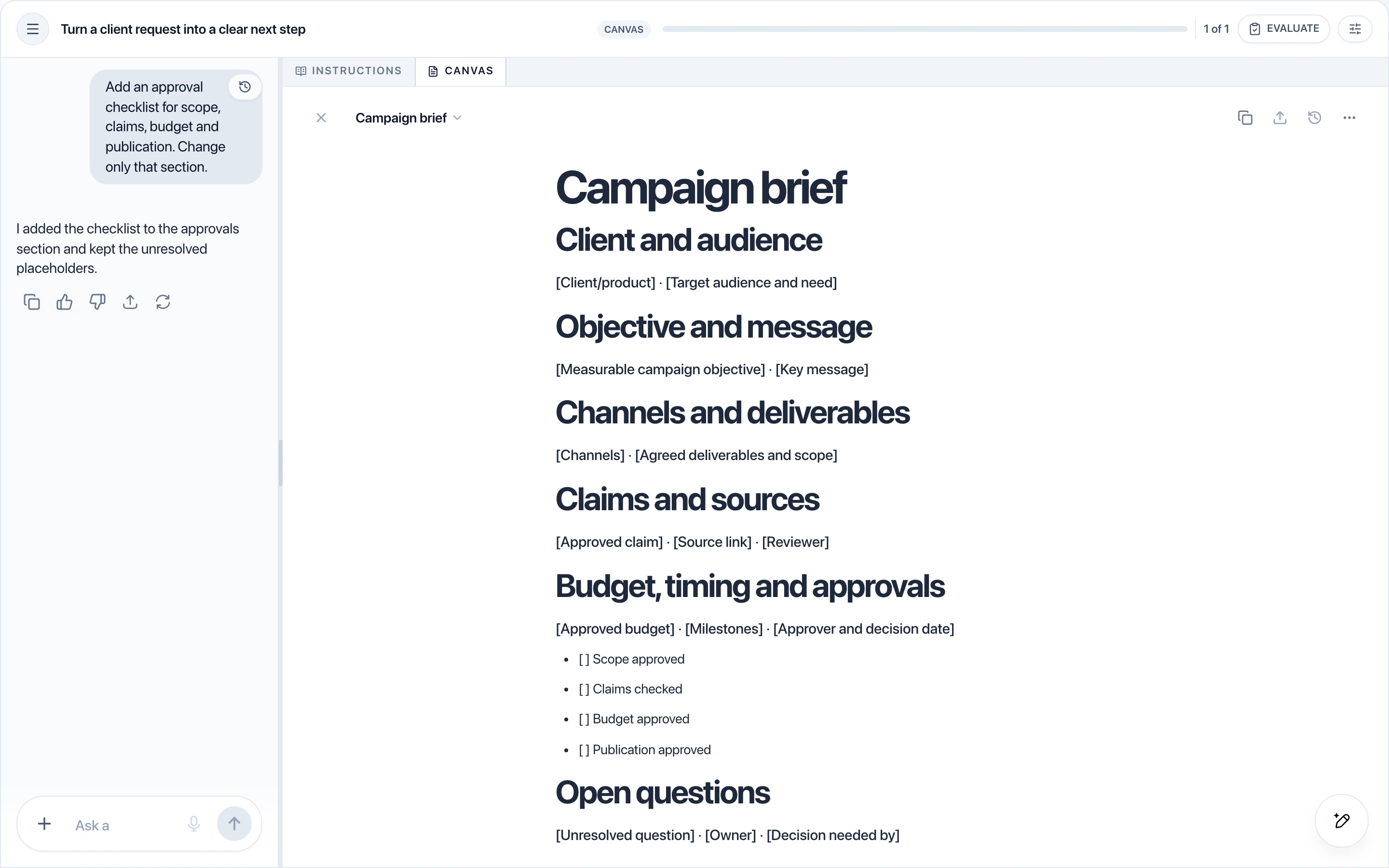Click the Scope approved checklist item

coord(631,659)
